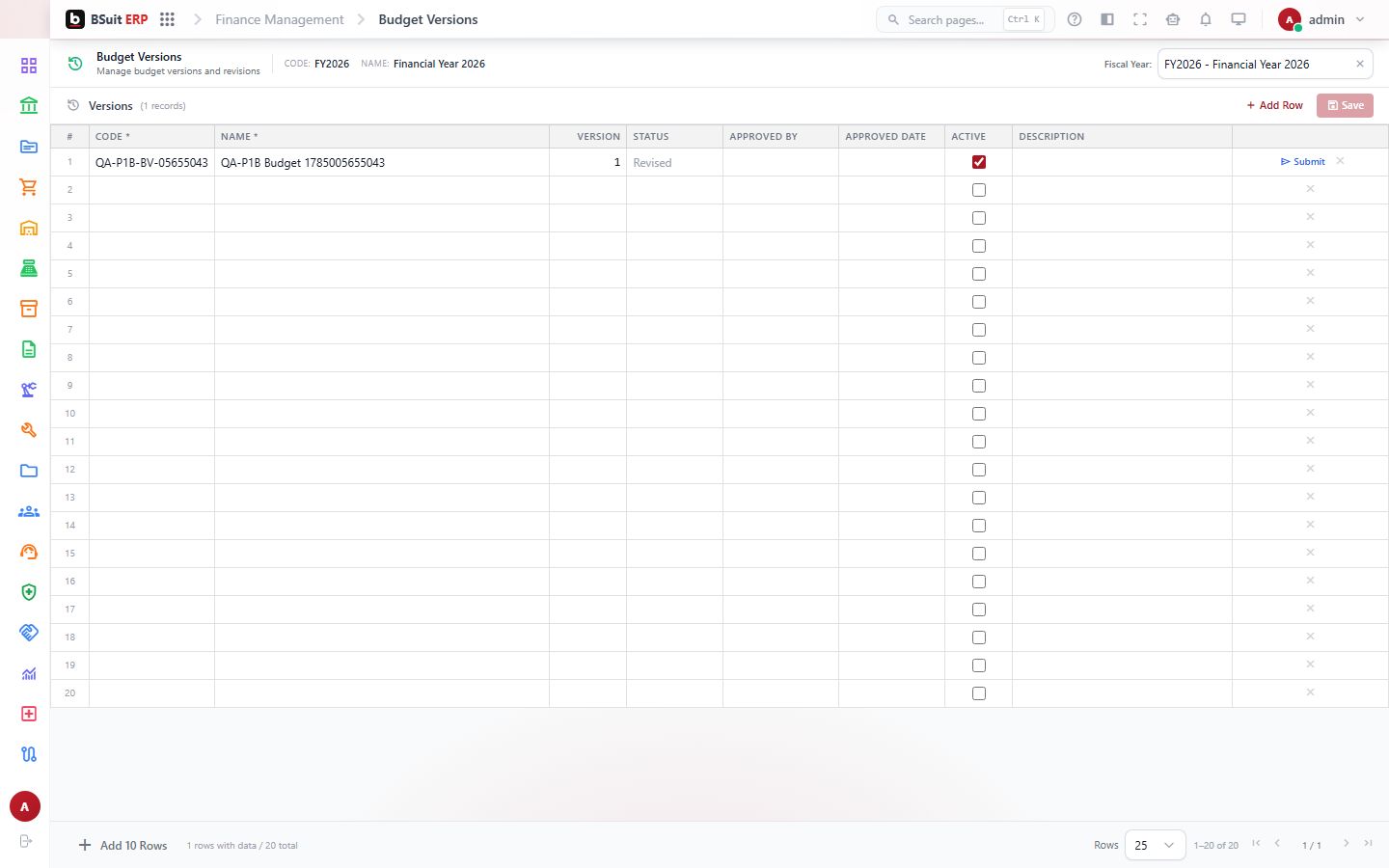Viewport: 1389px width, 868px height.
Task: Open the archive box sidebar icon
Action: click(x=29, y=309)
